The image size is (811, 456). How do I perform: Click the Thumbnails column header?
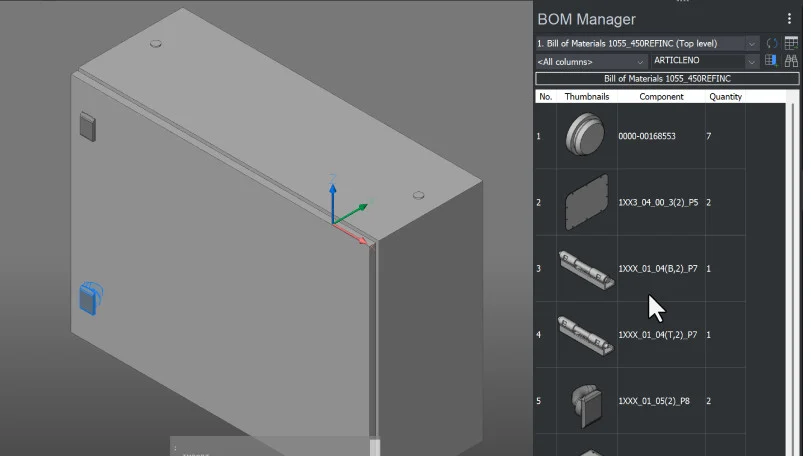point(587,97)
